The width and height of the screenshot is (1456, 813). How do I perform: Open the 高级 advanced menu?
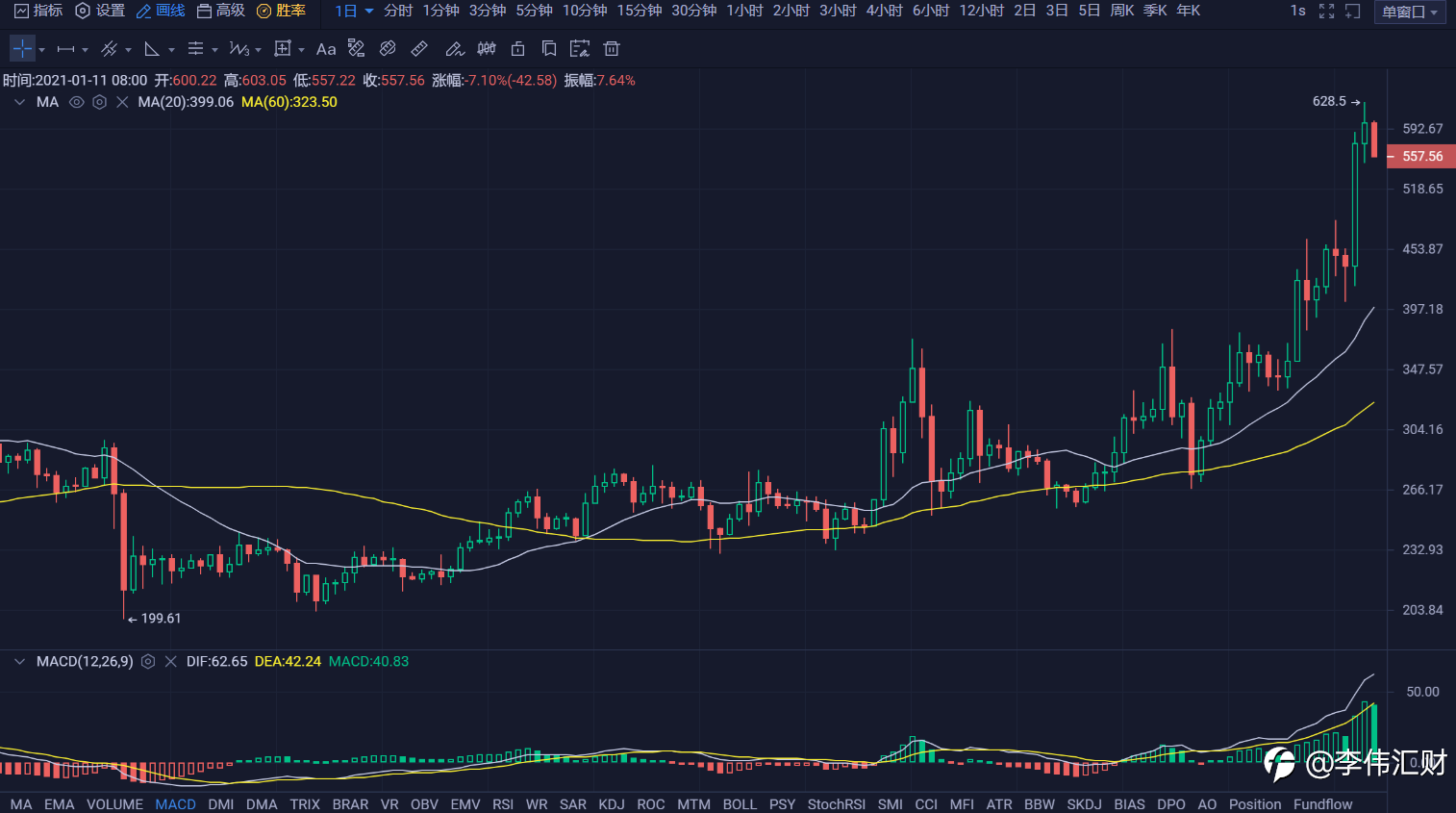[221, 11]
